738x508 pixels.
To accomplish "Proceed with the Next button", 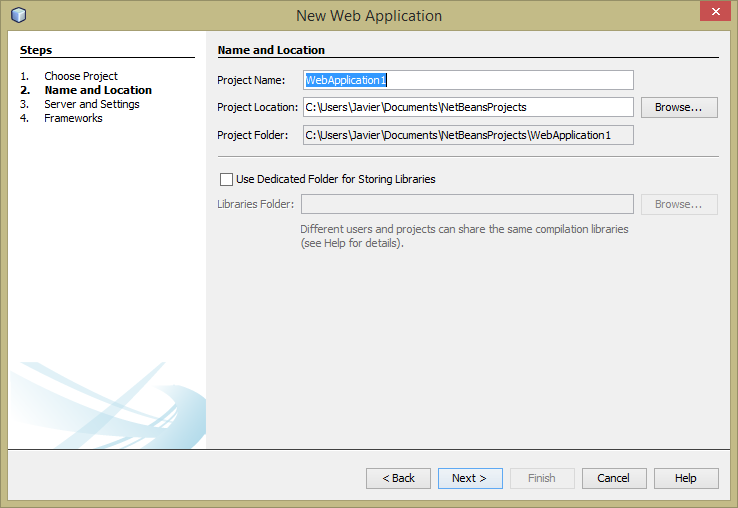I will (469, 478).
